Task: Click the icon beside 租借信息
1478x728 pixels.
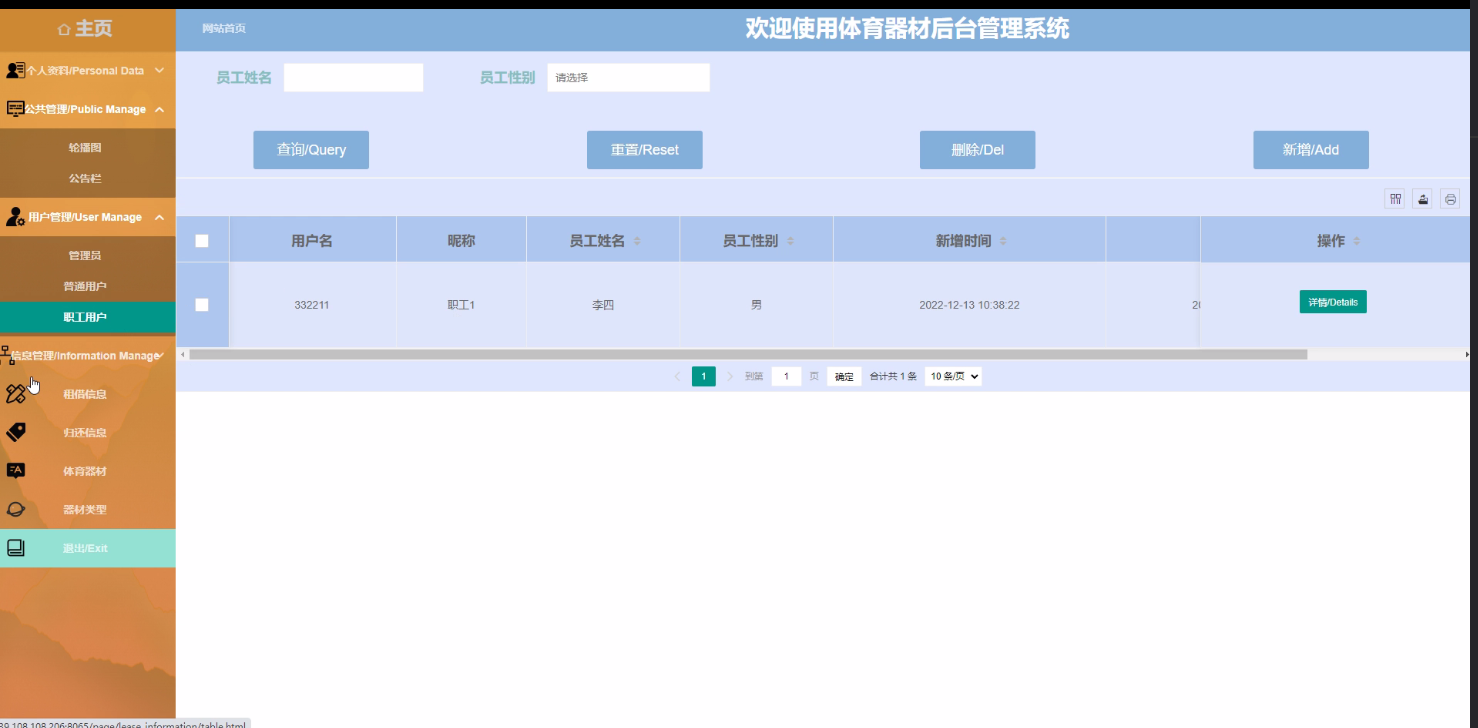Action: (15, 394)
